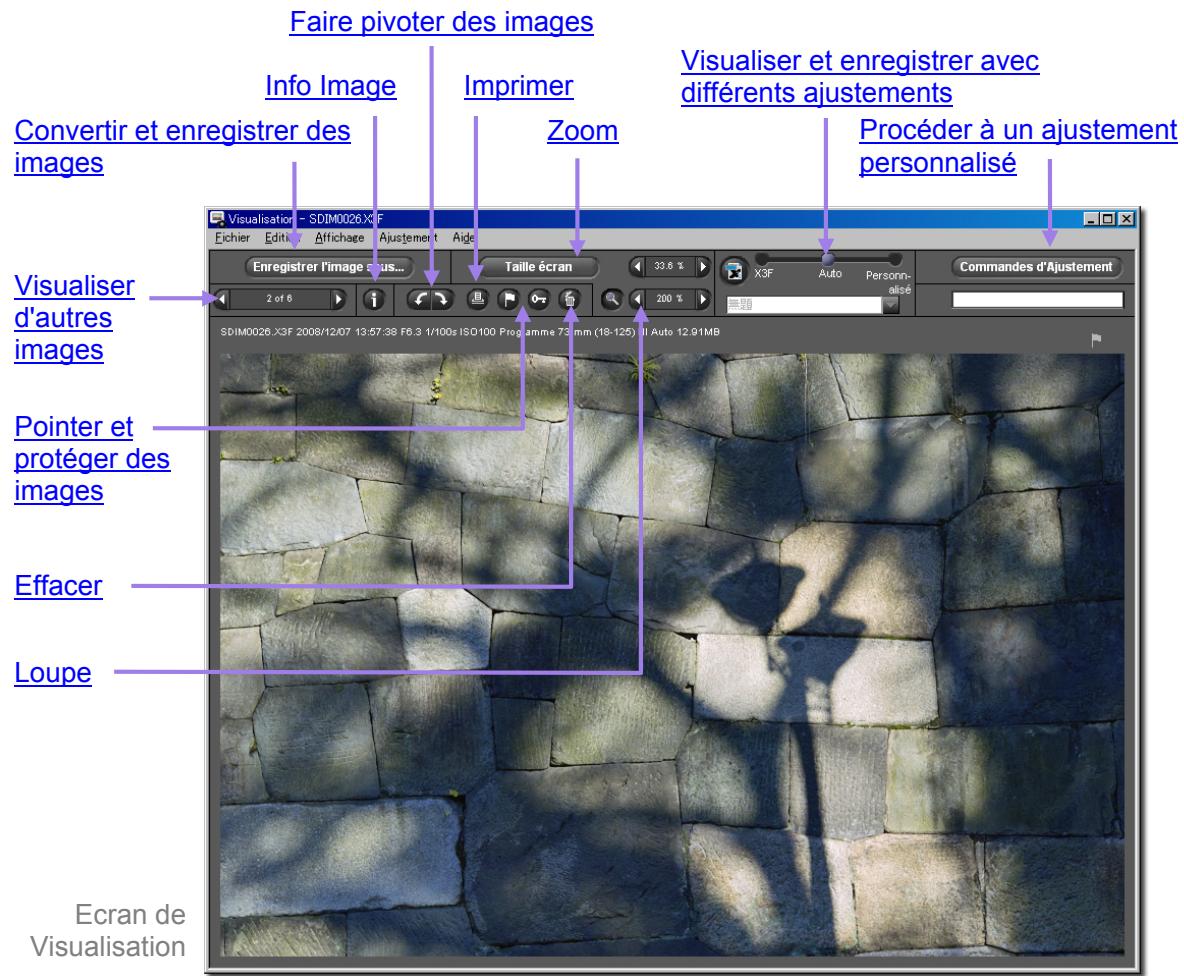Go to next image (right of 2 of 6)

338,300
